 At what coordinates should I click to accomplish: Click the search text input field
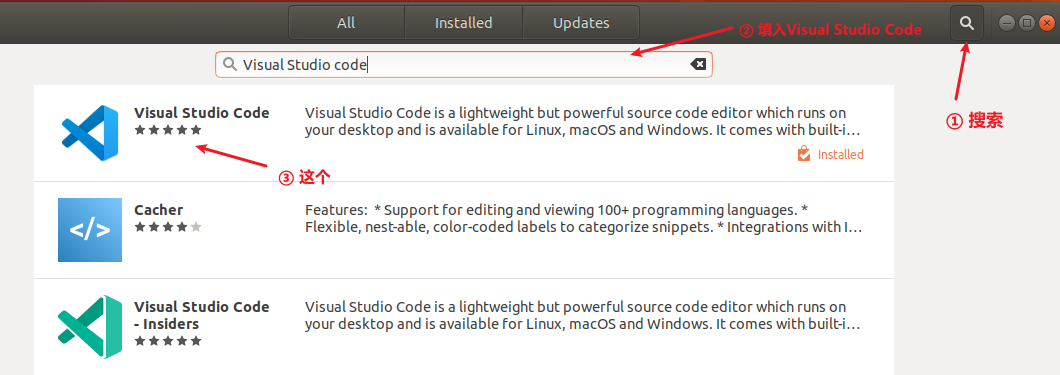point(464,65)
